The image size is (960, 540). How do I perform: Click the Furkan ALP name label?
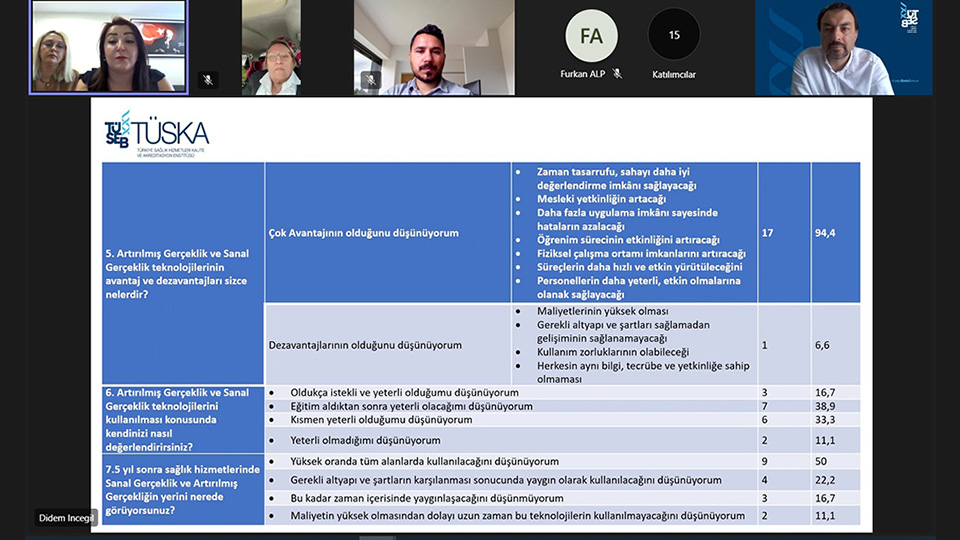click(x=584, y=74)
